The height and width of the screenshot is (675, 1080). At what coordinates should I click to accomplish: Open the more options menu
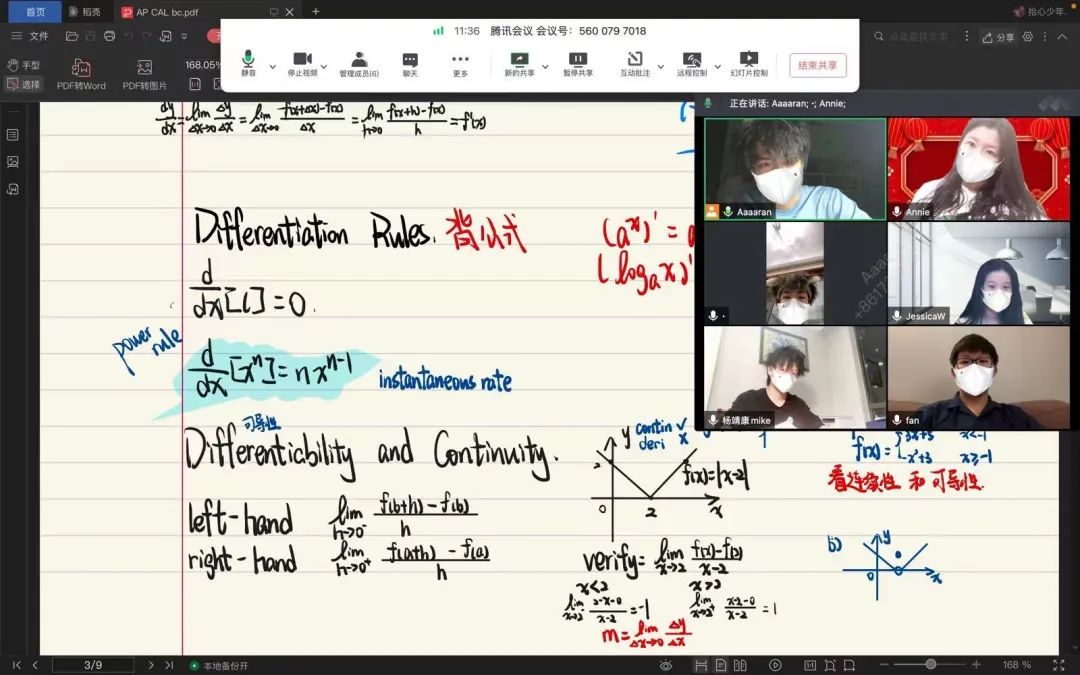click(x=460, y=63)
